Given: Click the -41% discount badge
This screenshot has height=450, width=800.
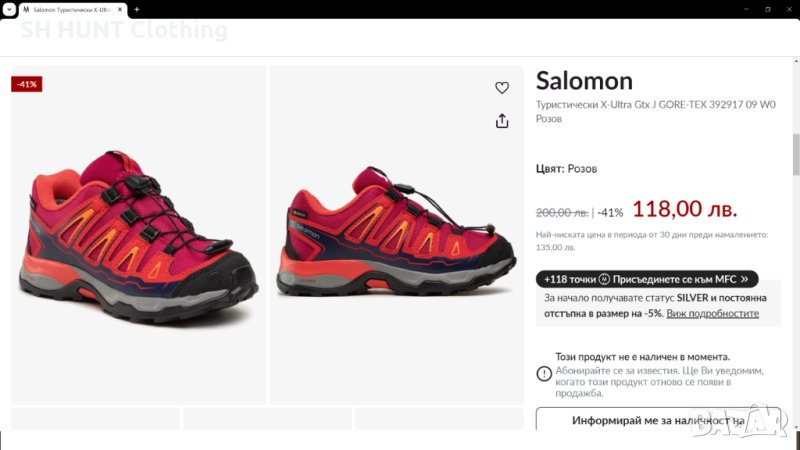Looking at the screenshot, I should pyautogui.click(x=26, y=84).
